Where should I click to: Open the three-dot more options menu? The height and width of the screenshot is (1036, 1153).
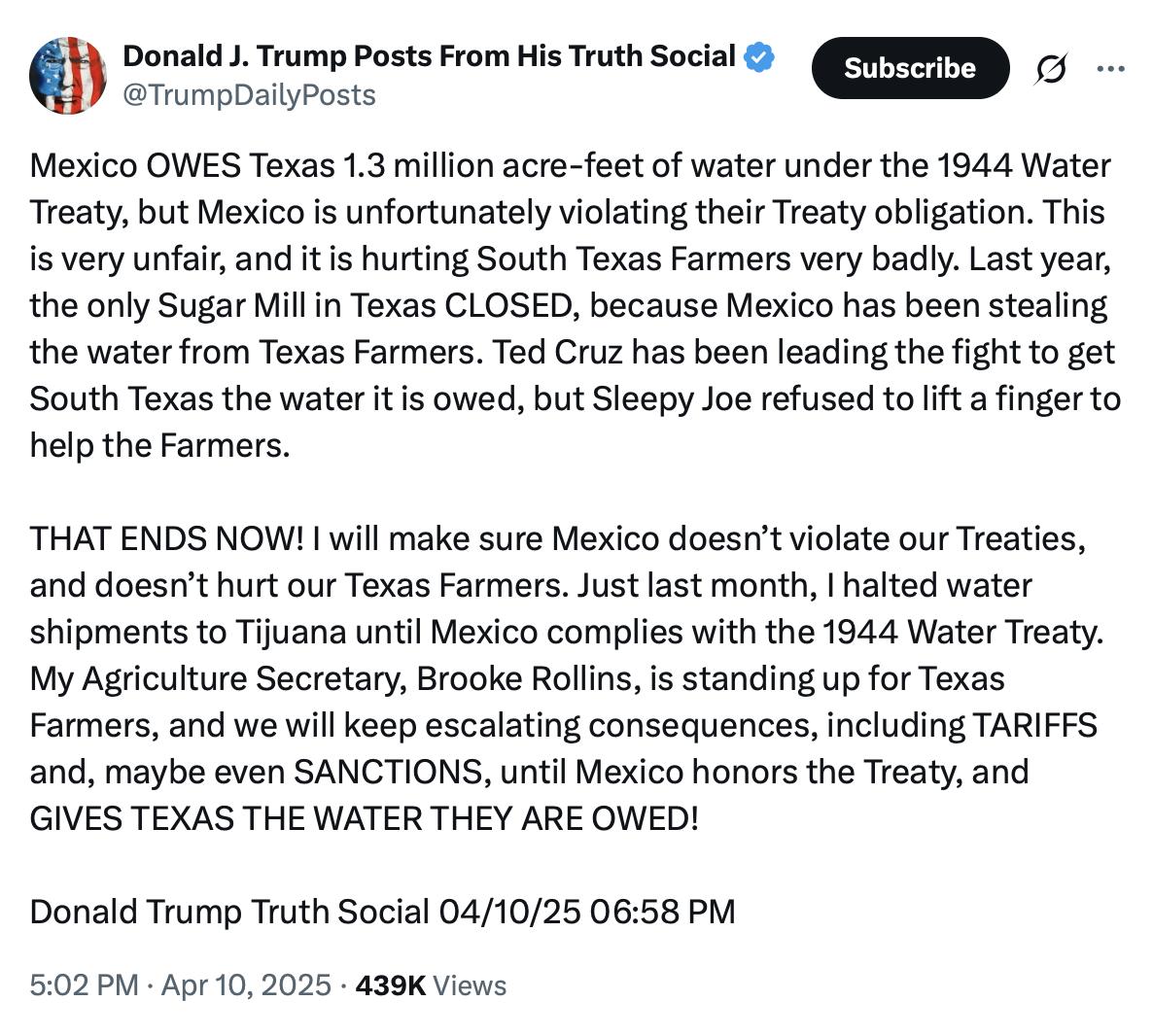point(1110,69)
